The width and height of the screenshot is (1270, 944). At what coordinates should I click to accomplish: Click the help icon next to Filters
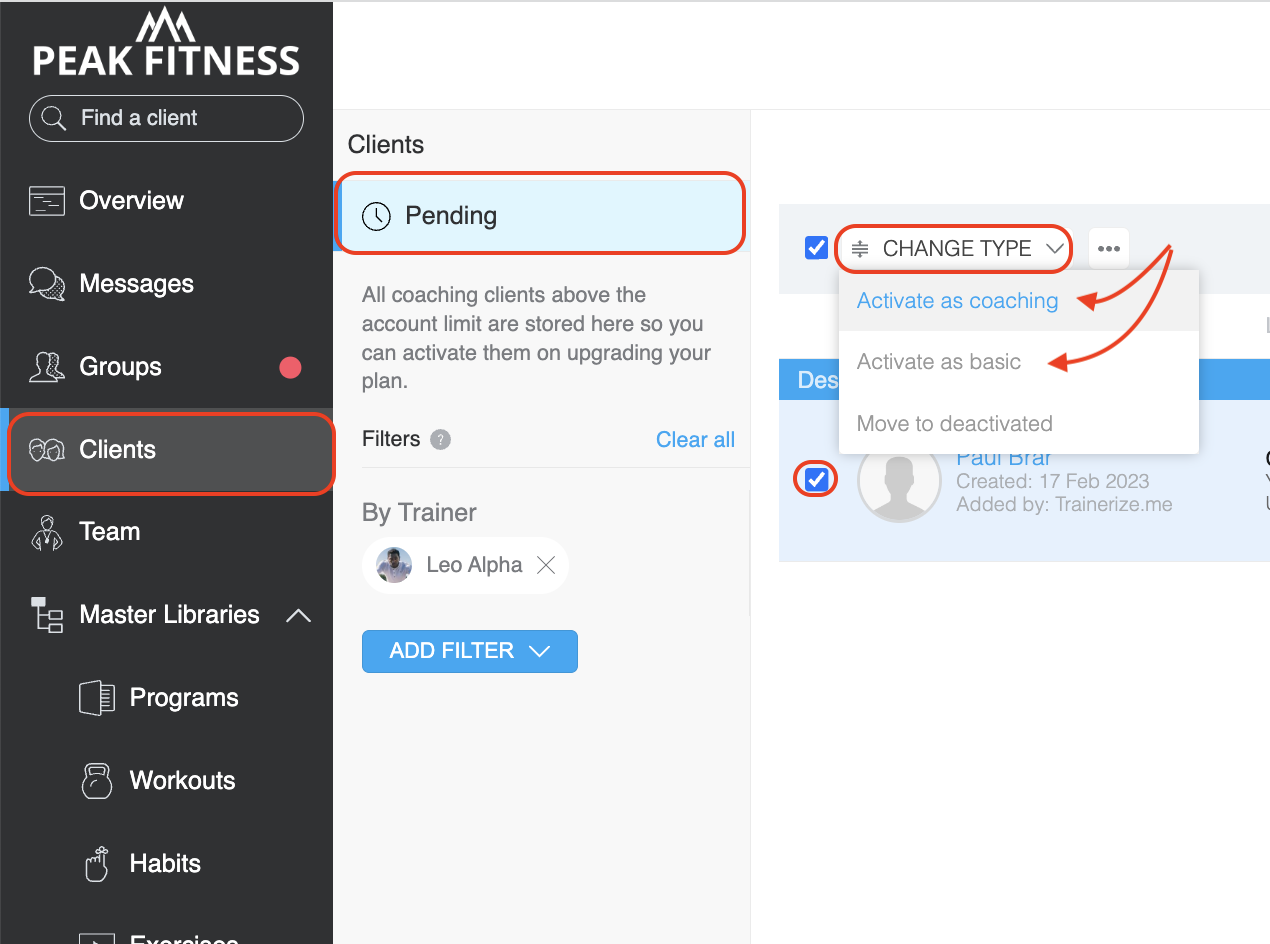tap(440, 439)
